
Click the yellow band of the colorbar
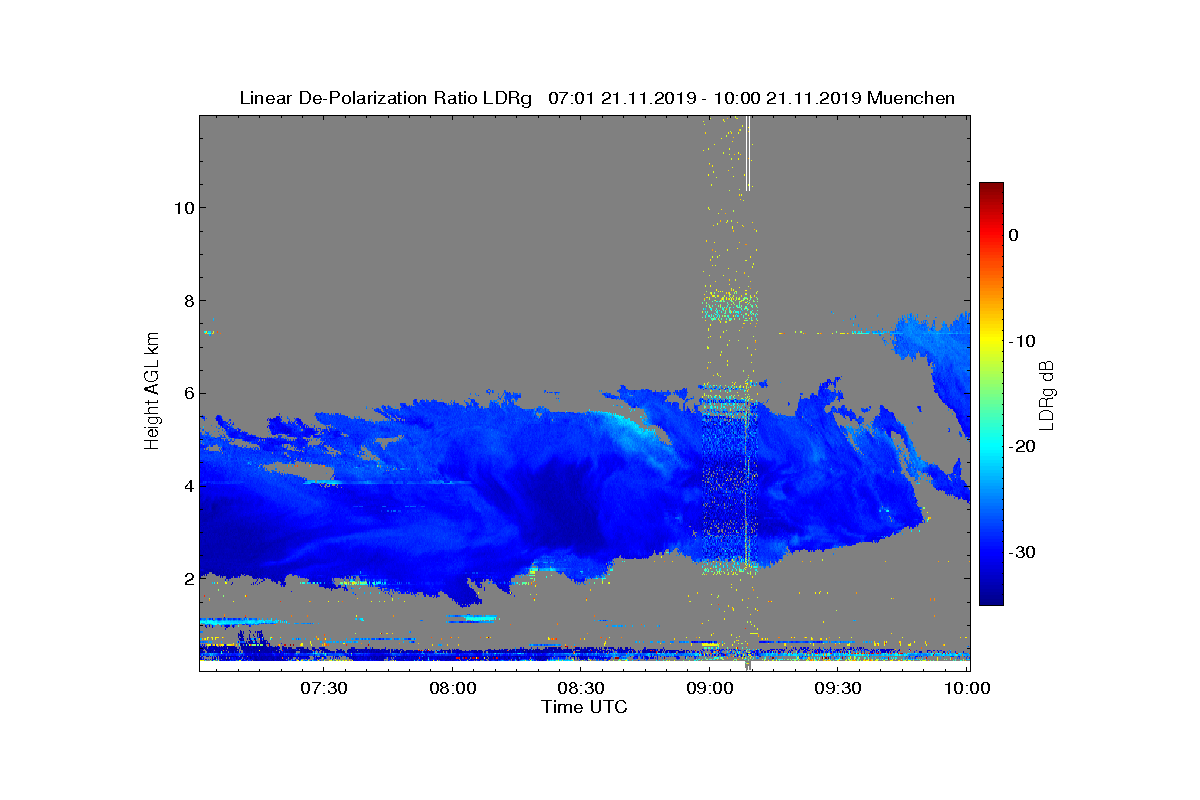tap(991, 341)
